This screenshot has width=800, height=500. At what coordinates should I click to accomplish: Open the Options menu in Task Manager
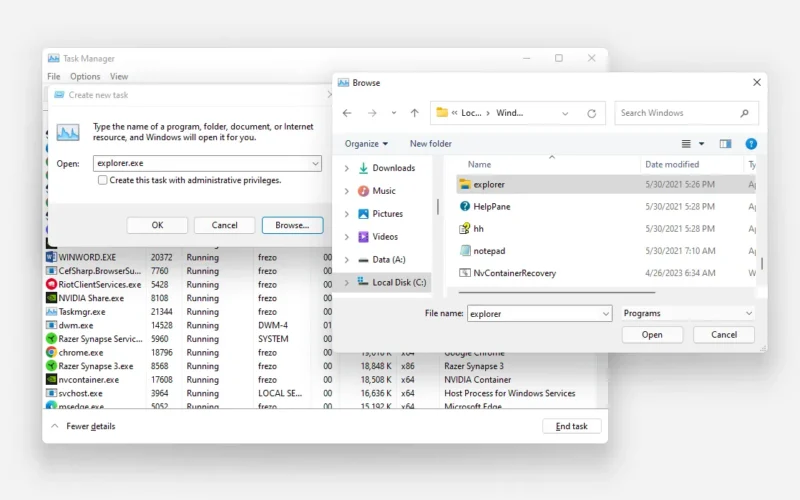tap(85, 77)
